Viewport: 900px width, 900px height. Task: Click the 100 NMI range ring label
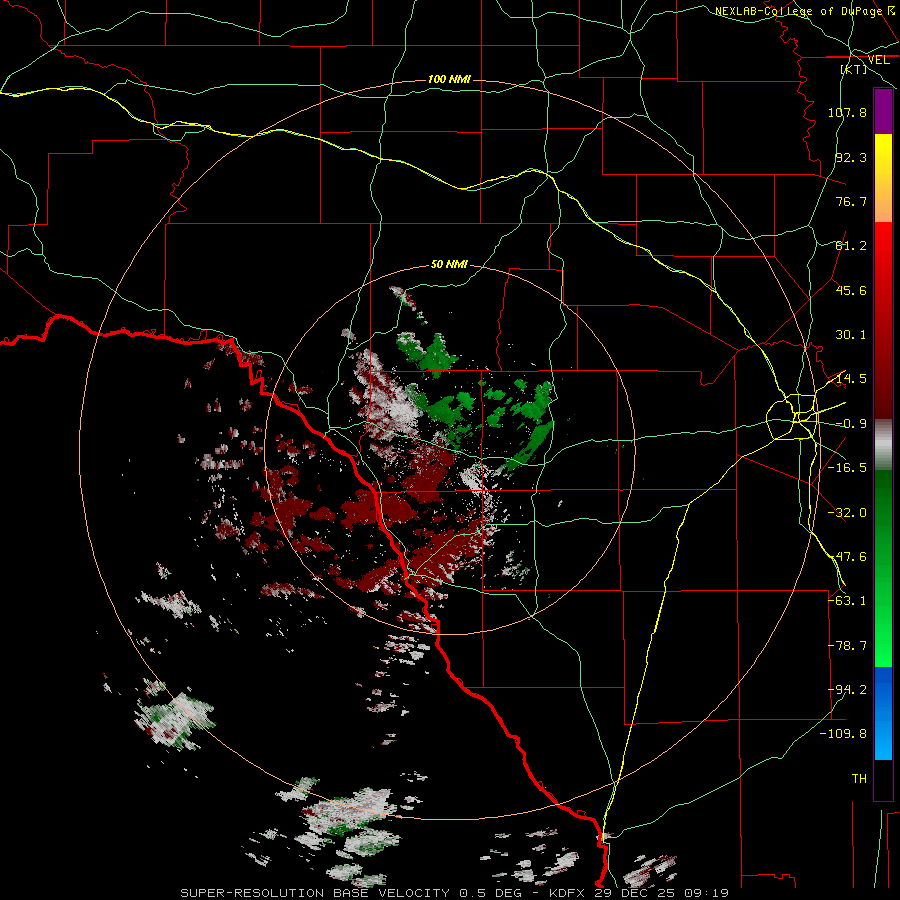pos(449,79)
